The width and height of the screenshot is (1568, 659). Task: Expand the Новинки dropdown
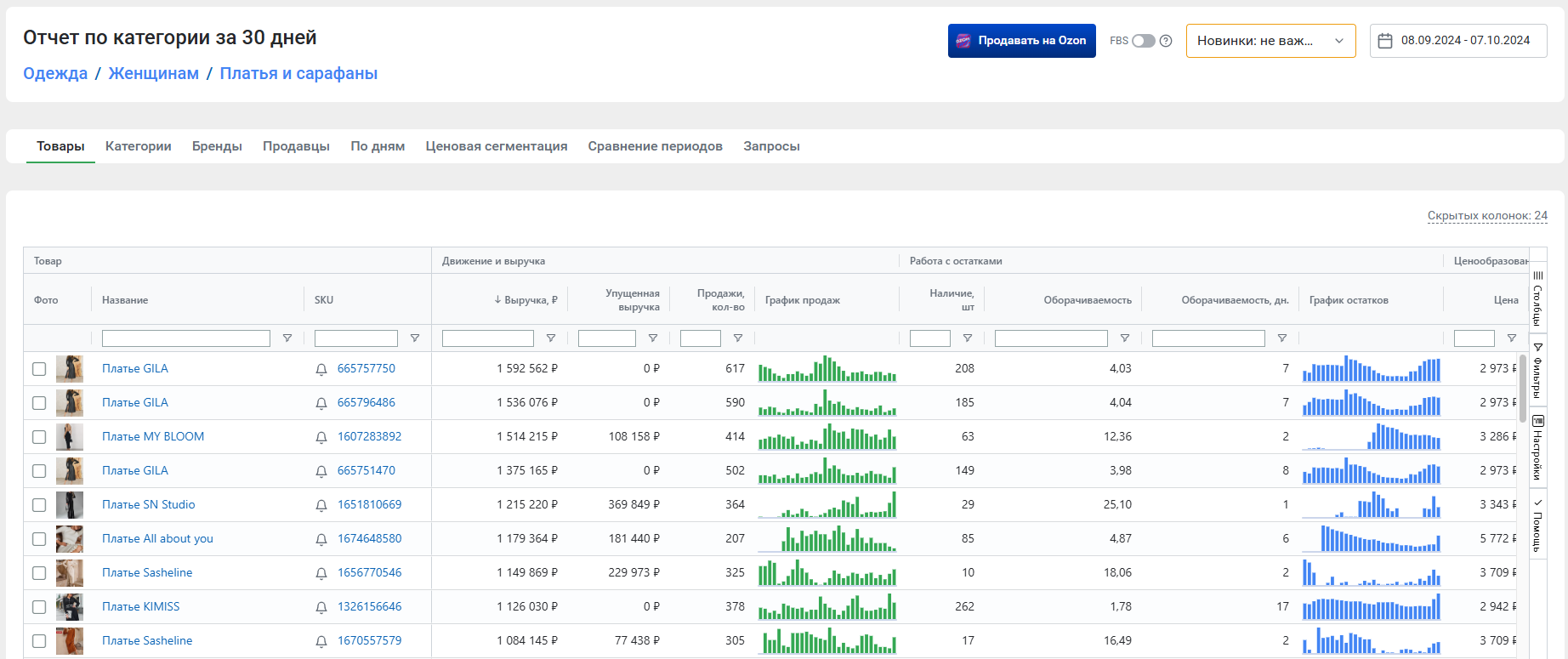tap(1270, 41)
